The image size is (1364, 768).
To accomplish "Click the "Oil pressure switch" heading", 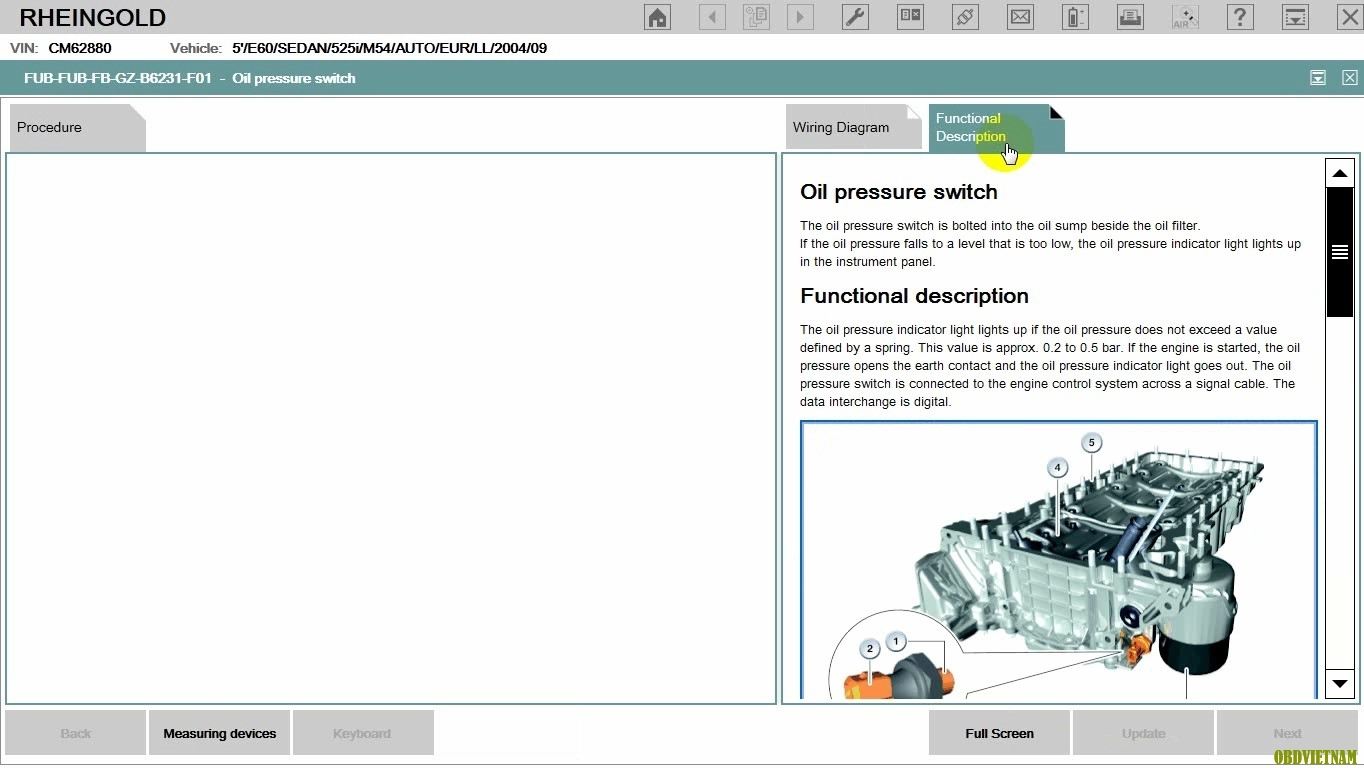I will tap(899, 192).
